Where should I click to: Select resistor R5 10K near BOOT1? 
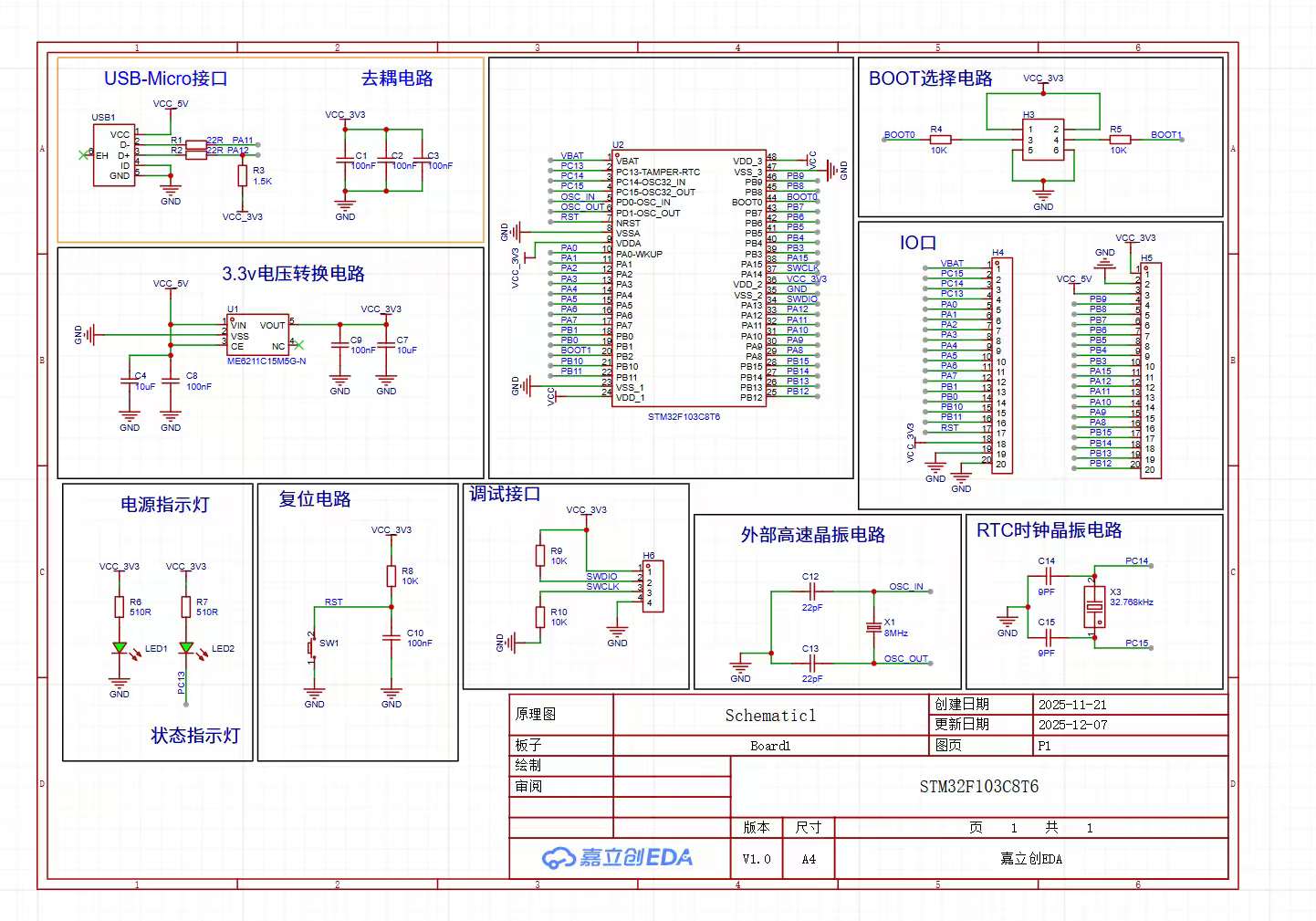coord(1120,140)
